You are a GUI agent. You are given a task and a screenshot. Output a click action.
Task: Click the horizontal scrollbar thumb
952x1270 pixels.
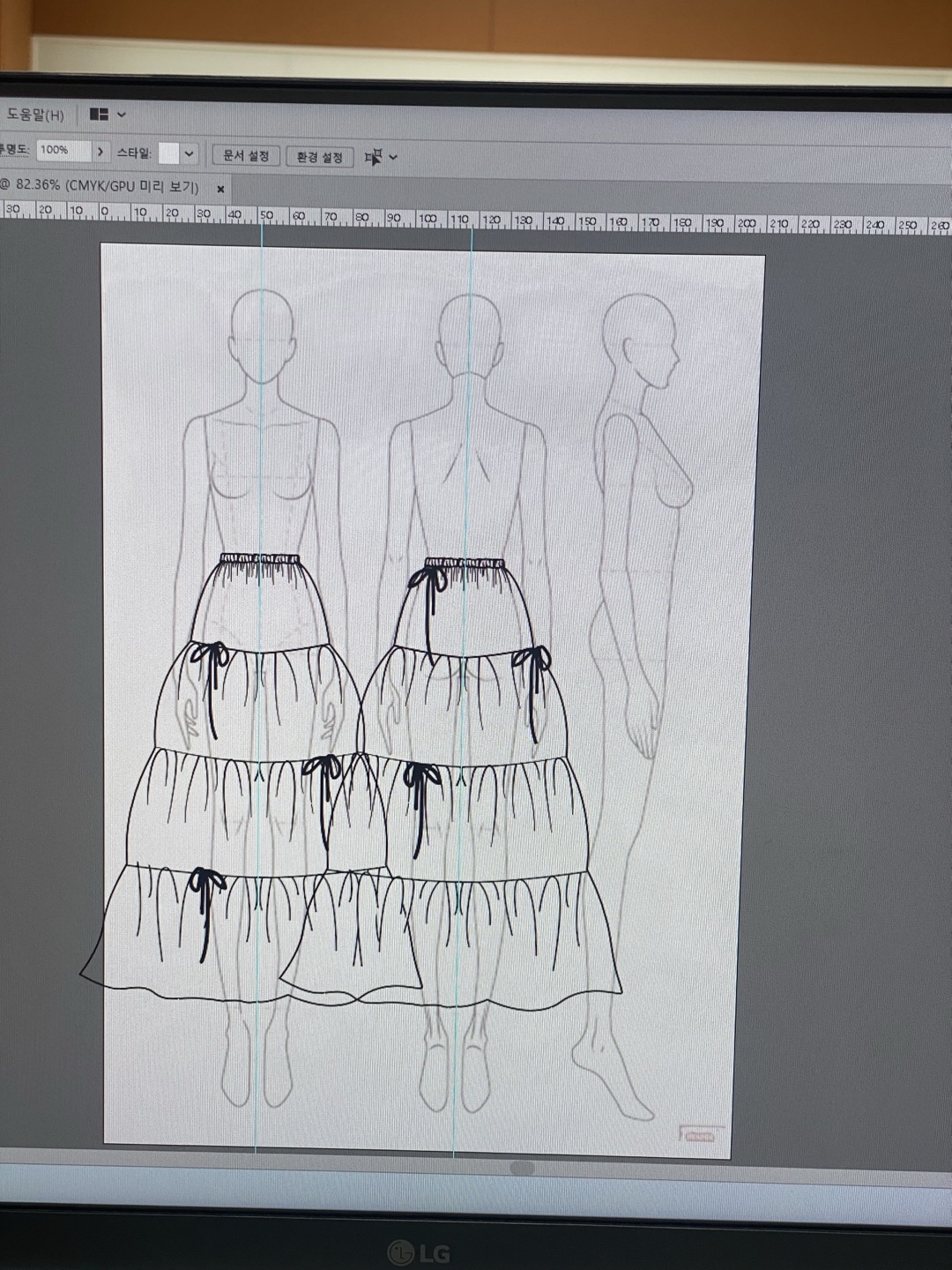pyautogui.click(x=522, y=1168)
